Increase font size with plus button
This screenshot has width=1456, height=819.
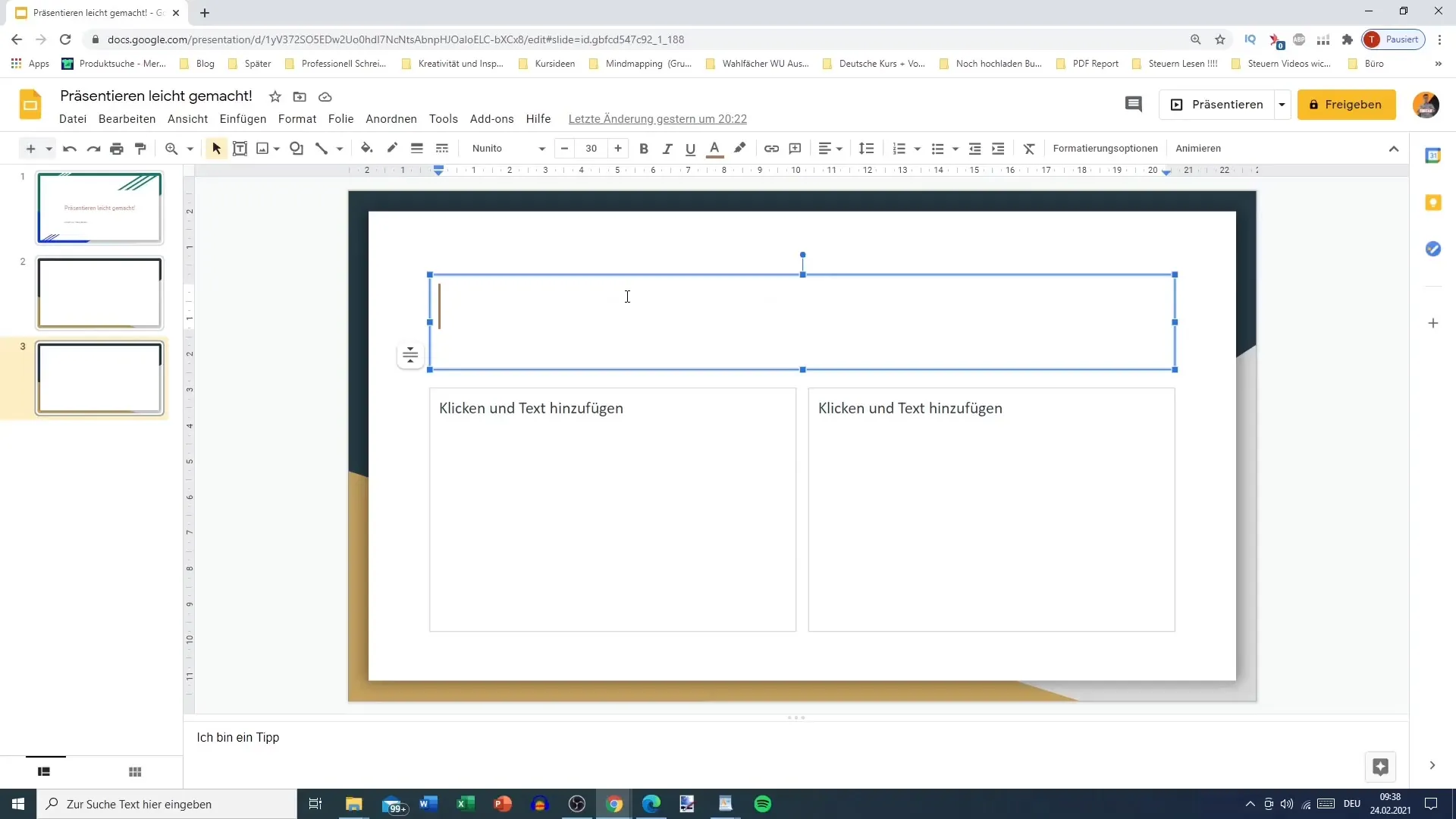pos(618,149)
